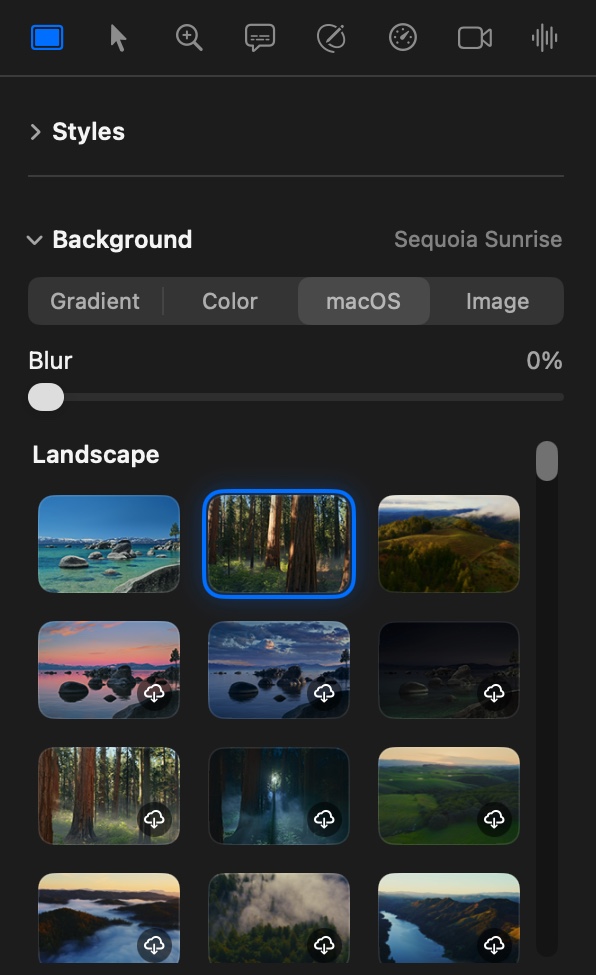
Task: Open the speed gauge icon
Action: pyautogui.click(x=403, y=38)
